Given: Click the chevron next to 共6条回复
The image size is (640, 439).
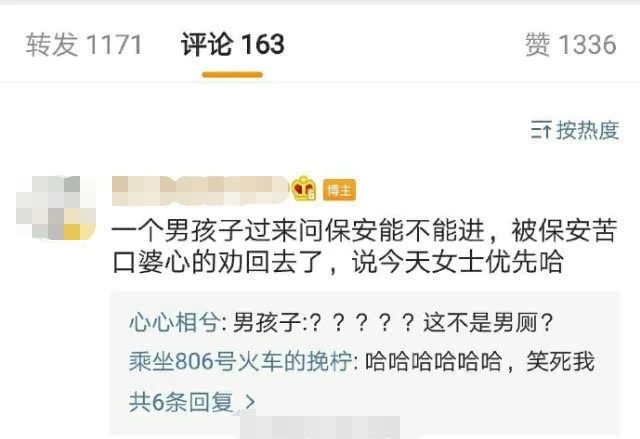Looking at the screenshot, I should click(251, 402).
